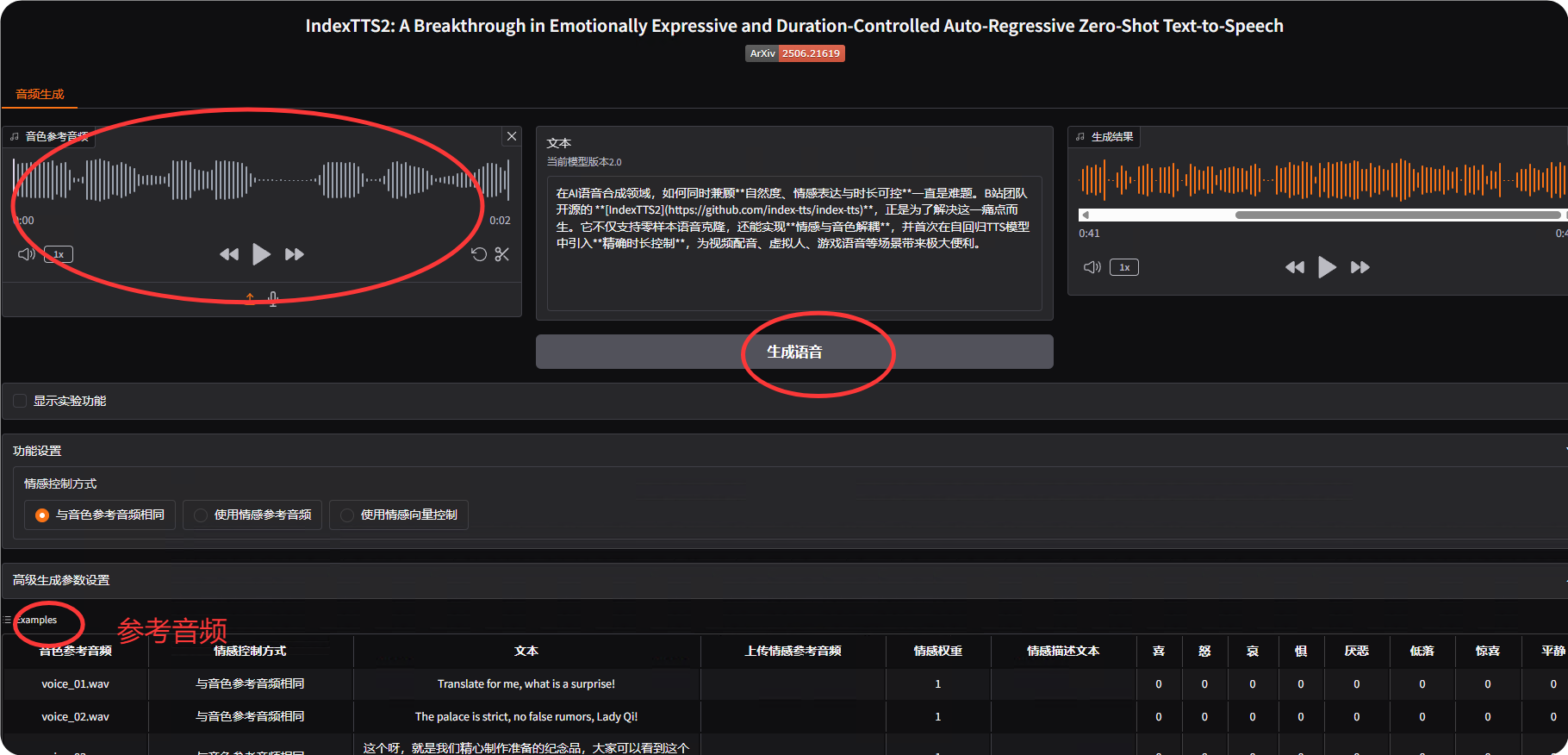Click the 文本 column header in examples
Viewport: 1568px width, 755px height.
(x=526, y=651)
